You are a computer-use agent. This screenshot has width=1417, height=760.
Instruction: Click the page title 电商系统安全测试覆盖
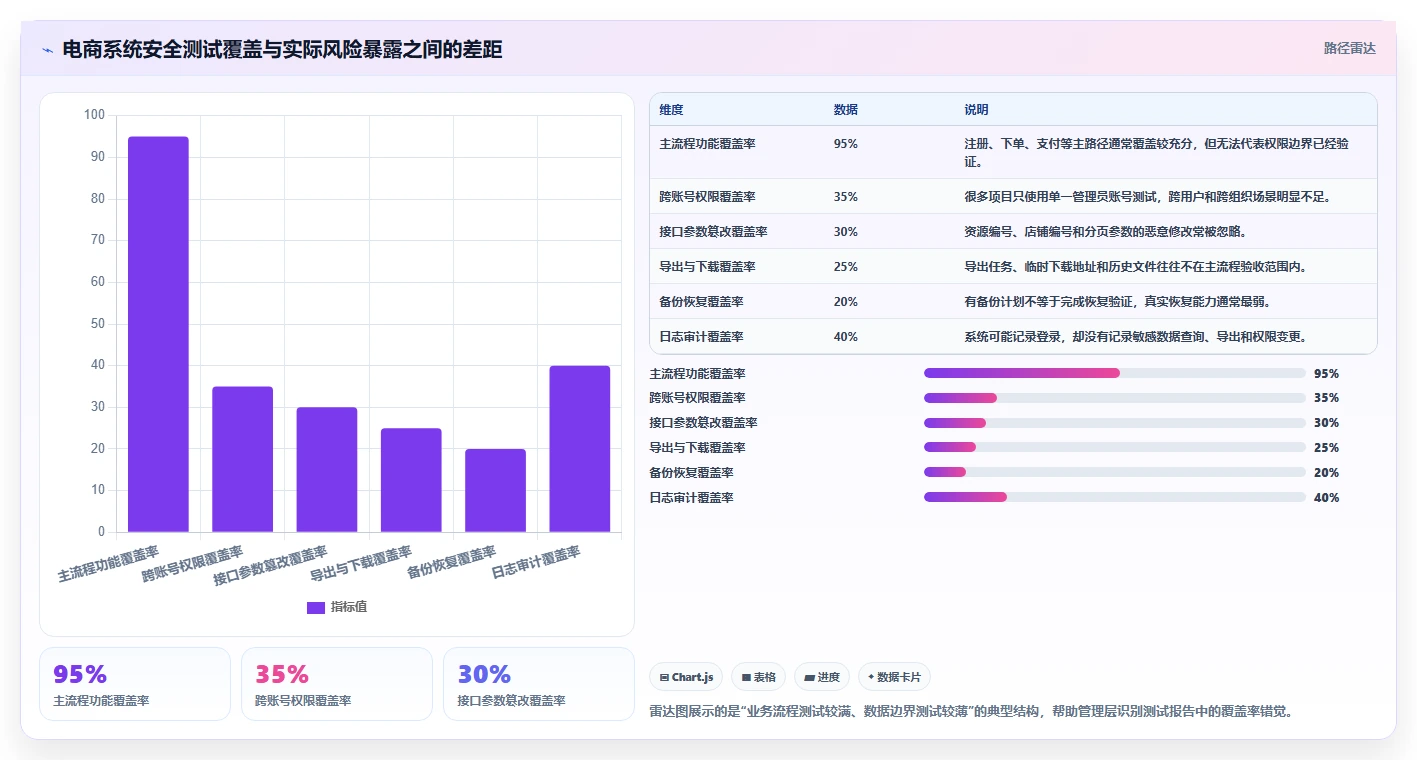point(282,50)
